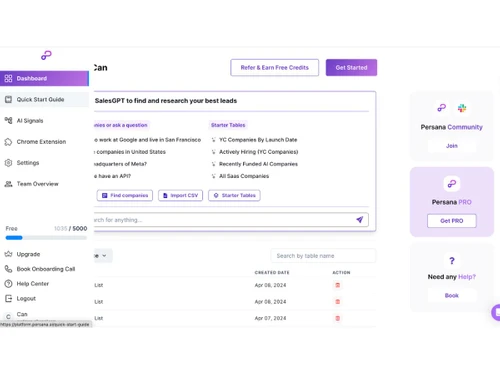Expand the table filter dropdown

103,256
